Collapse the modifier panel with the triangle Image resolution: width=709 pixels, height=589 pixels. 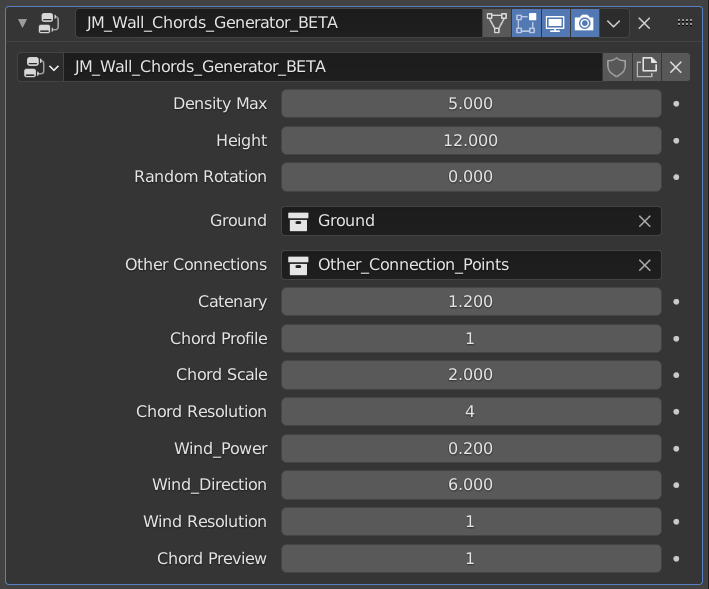click(x=23, y=23)
